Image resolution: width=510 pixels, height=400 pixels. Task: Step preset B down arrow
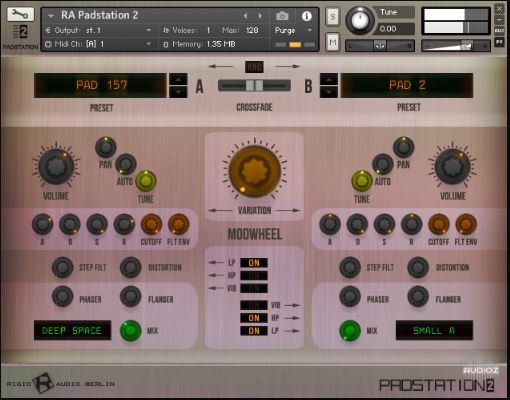[329, 92]
